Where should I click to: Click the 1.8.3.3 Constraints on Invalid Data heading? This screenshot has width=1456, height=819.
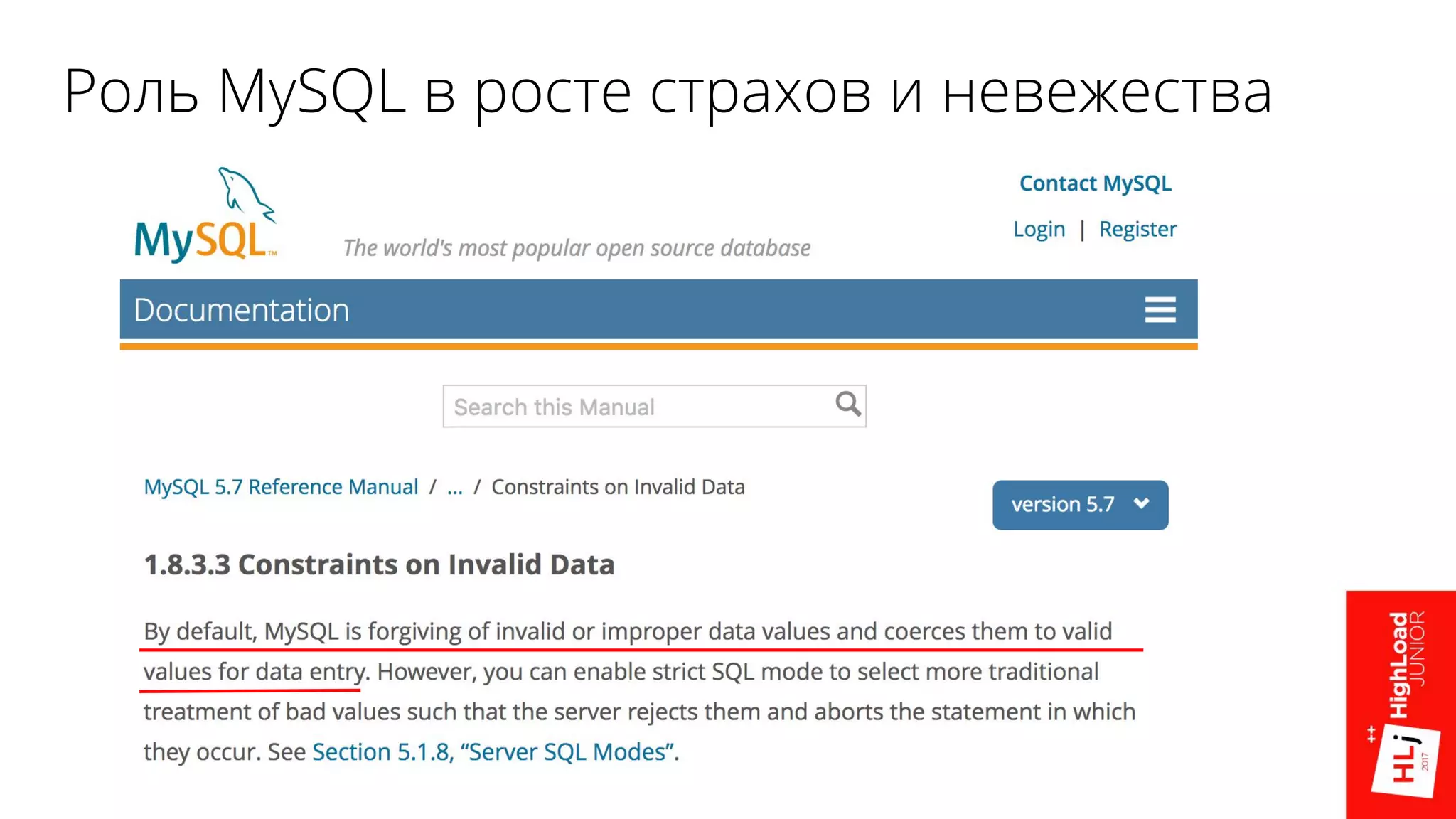coord(379,564)
